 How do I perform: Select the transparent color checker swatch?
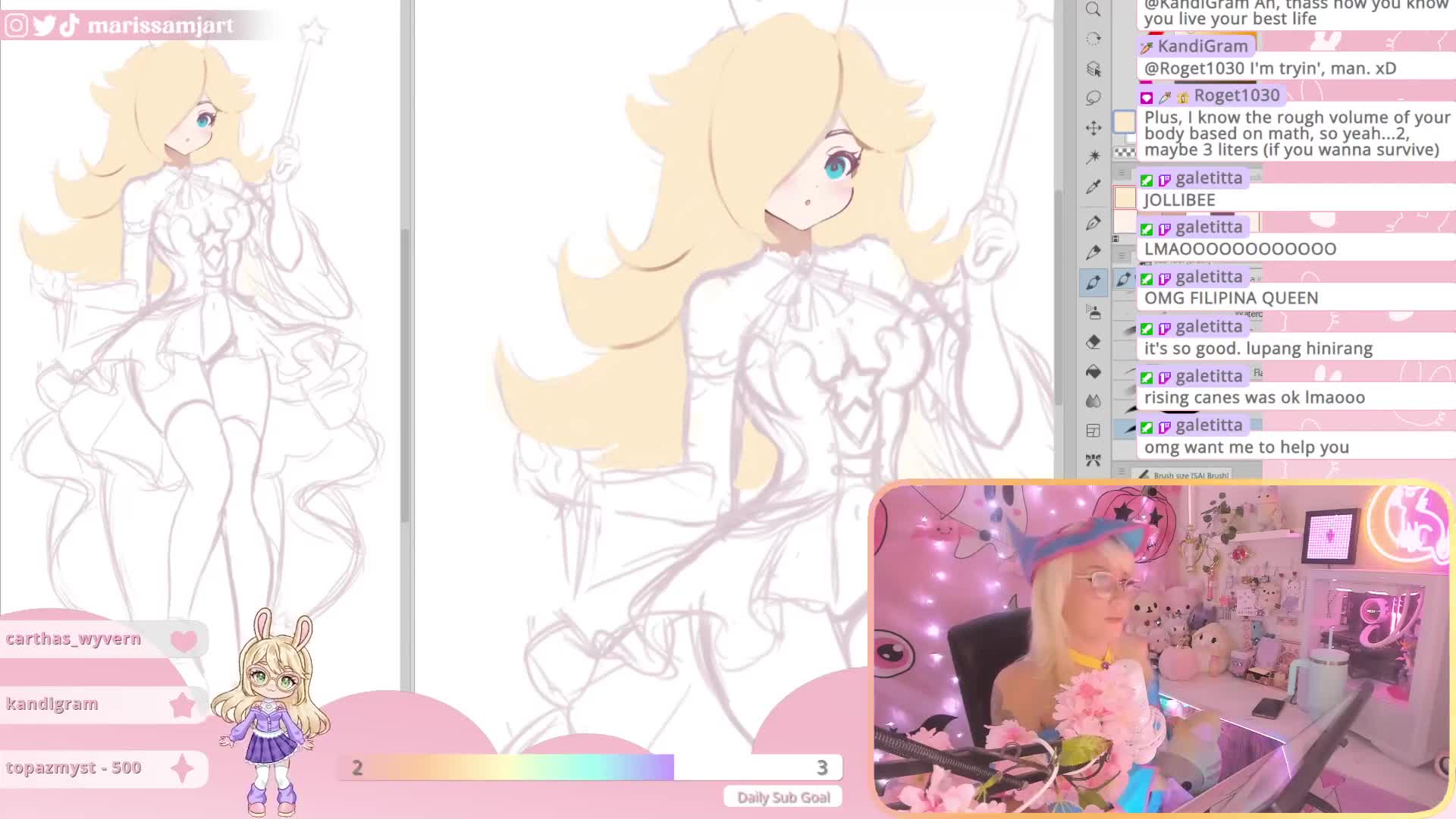[1125, 152]
